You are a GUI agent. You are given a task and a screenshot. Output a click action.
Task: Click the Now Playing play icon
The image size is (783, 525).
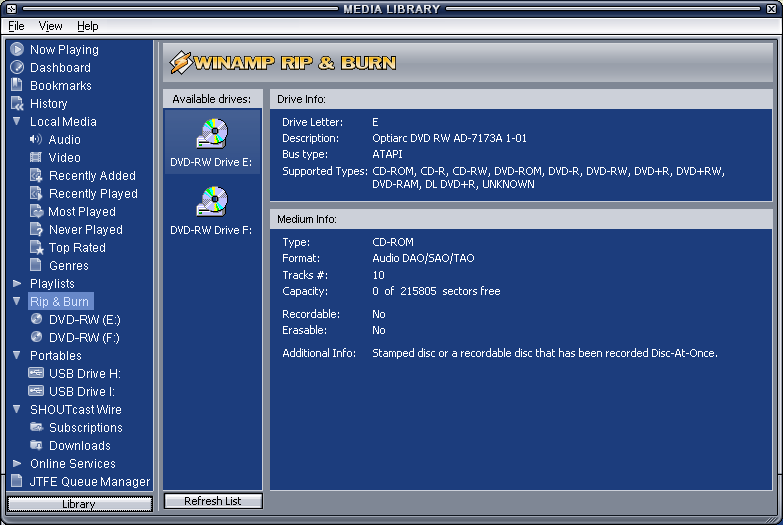17,49
